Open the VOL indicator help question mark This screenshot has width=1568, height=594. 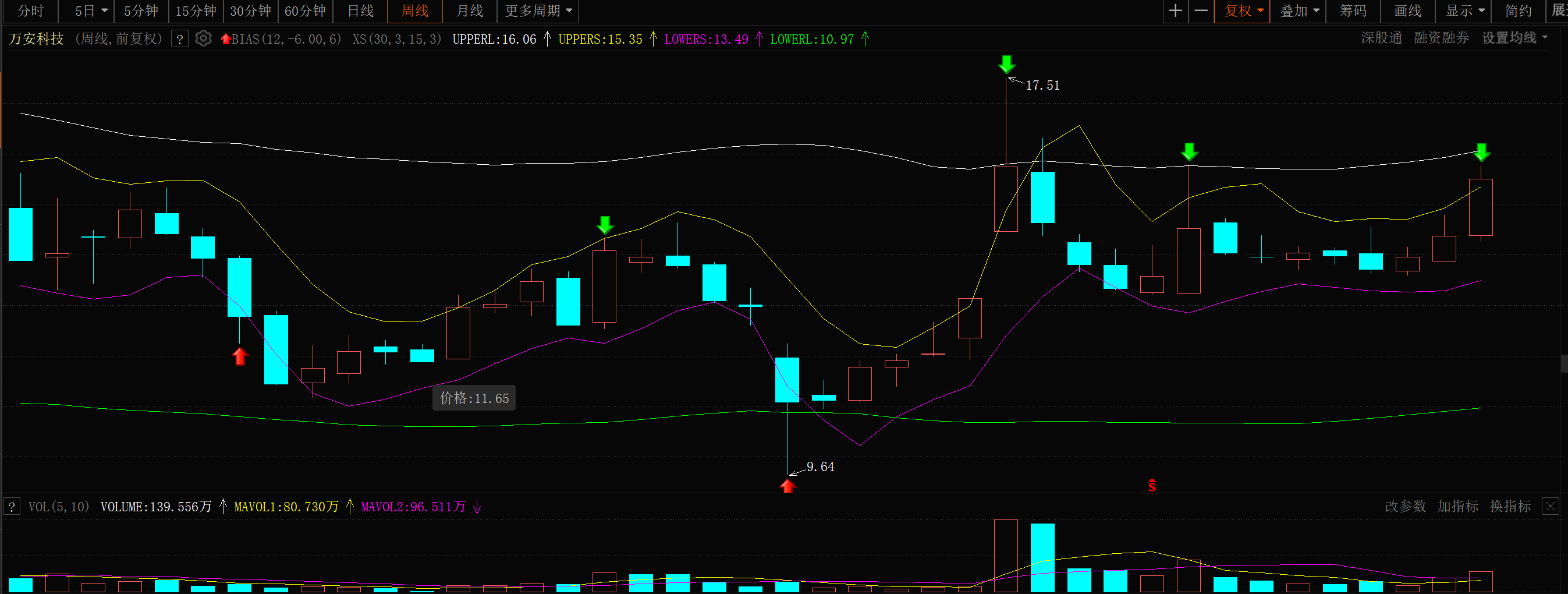tap(12, 506)
